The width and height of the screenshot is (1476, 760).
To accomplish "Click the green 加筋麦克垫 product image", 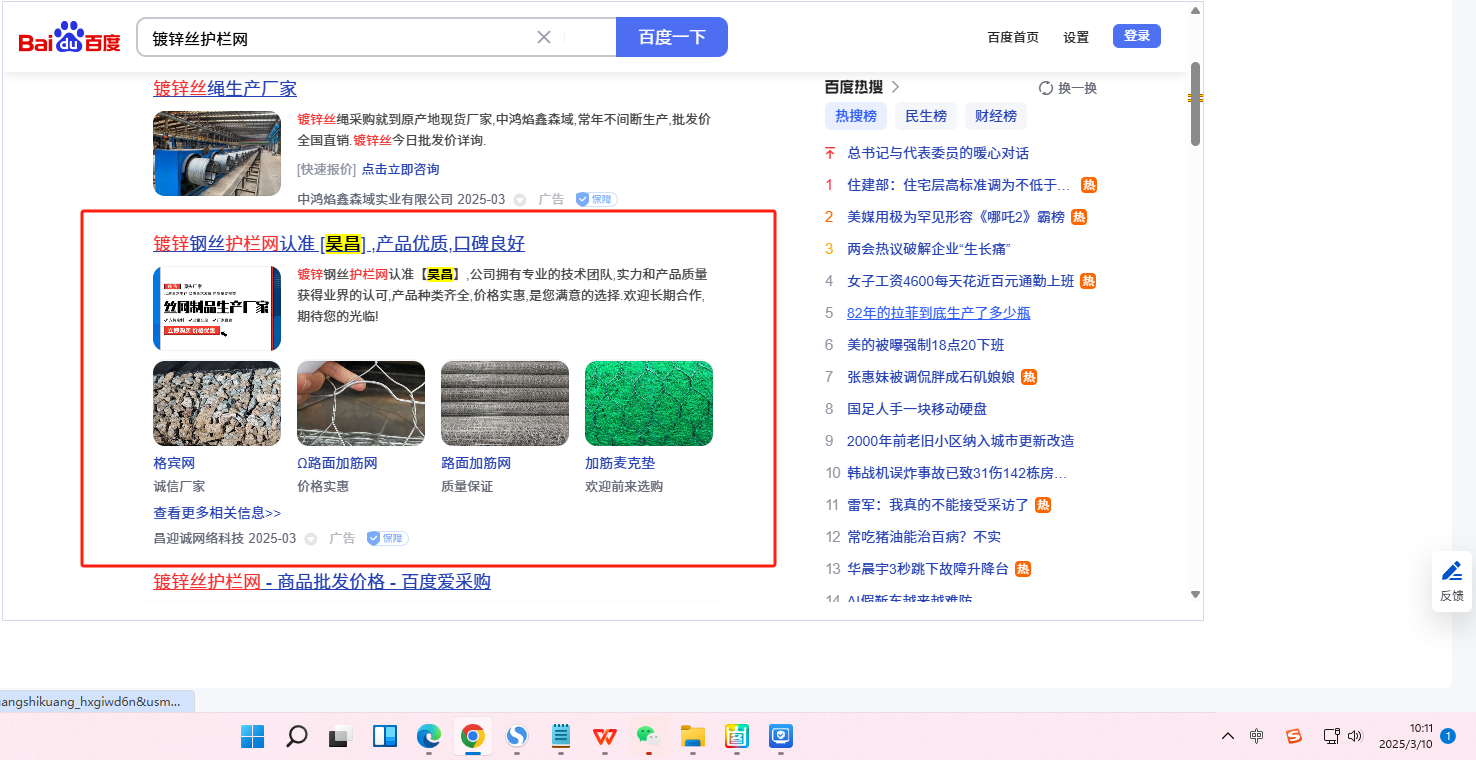I will (649, 403).
